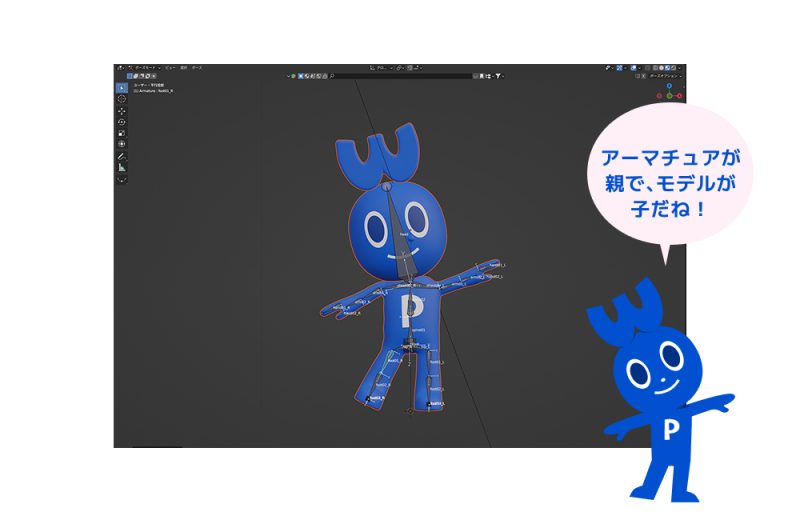Choose the Move tool in toolbar
The width and height of the screenshot is (800, 512).
tap(122, 111)
